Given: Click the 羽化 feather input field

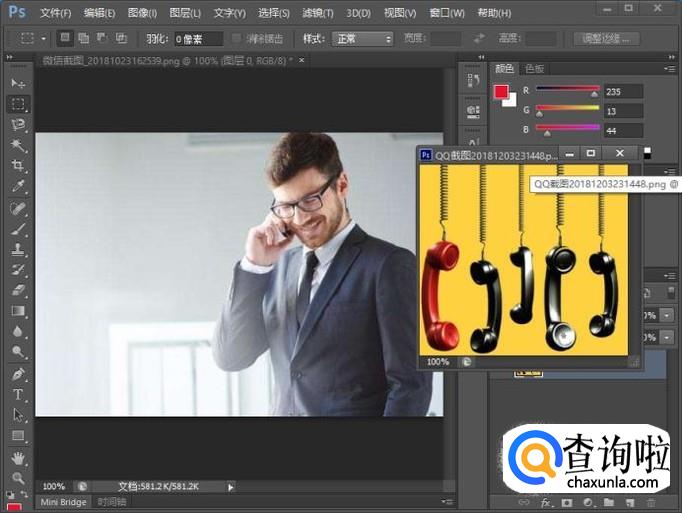Looking at the screenshot, I should [x=198, y=39].
